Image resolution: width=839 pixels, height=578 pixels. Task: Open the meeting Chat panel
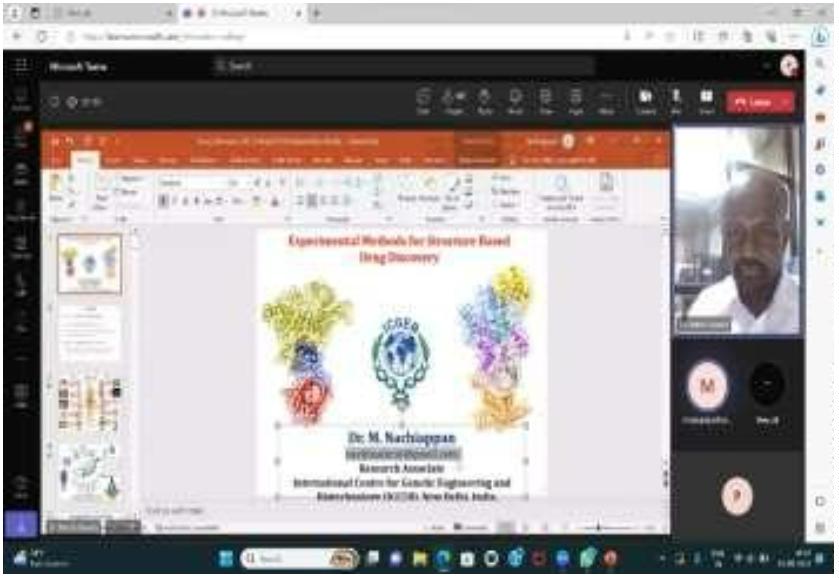coord(425,102)
